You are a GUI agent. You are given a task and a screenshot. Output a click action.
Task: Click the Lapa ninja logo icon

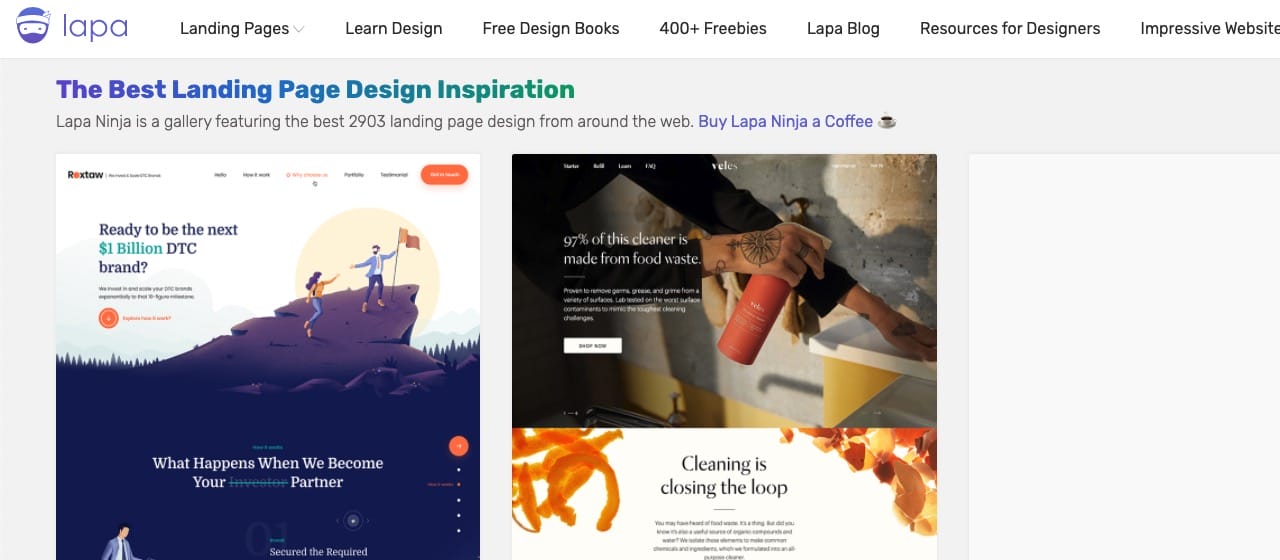(35, 27)
